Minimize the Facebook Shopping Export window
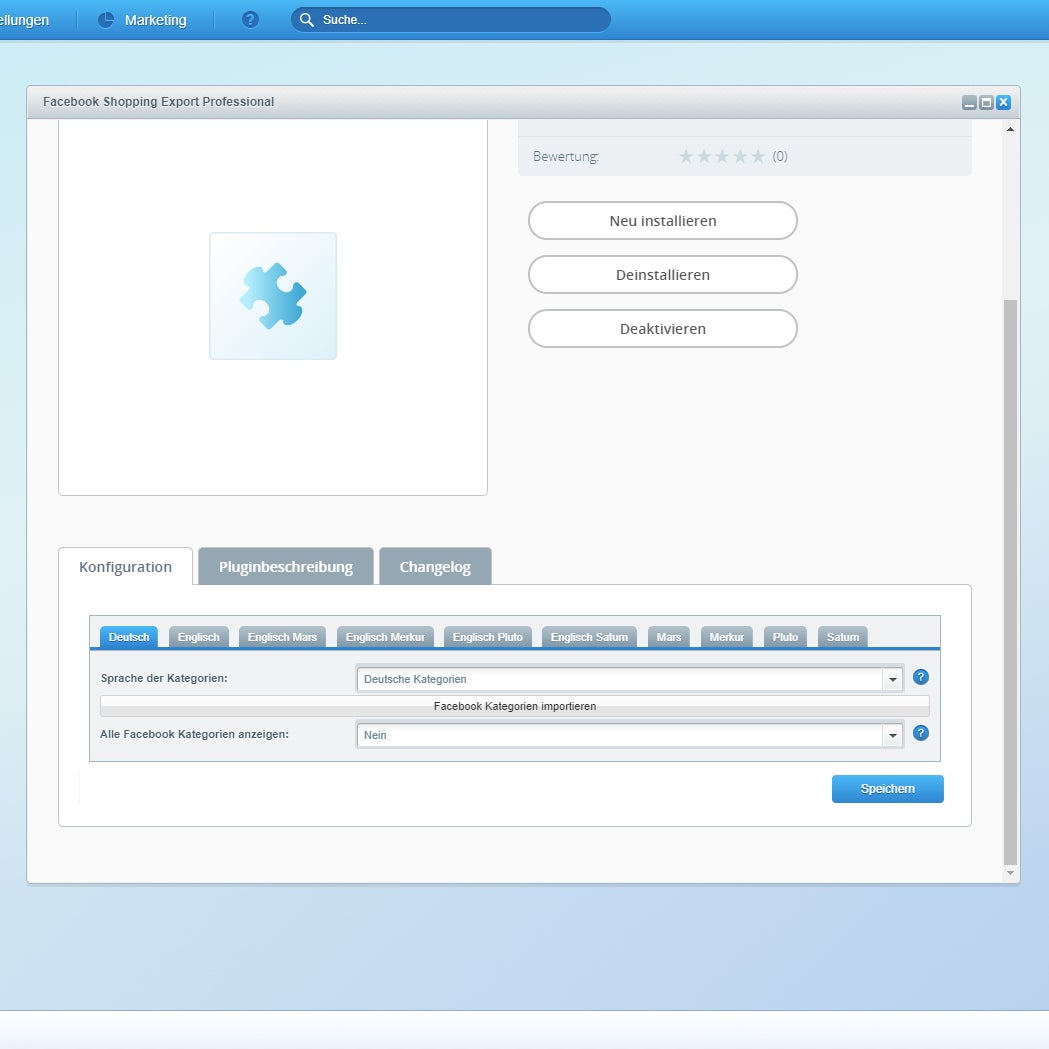 point(969,102)
